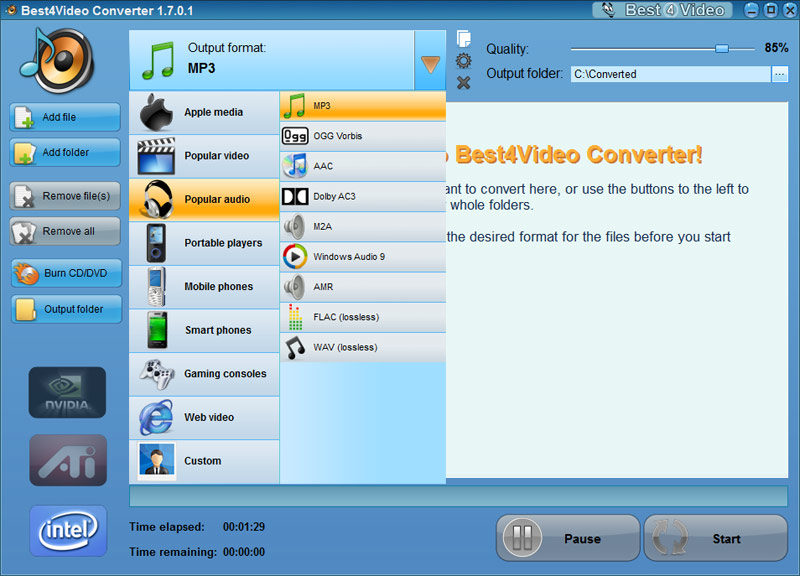This screenshot has width=800, height=576.
Task: Click the Remove all button
Action: (x=65, y=231)
